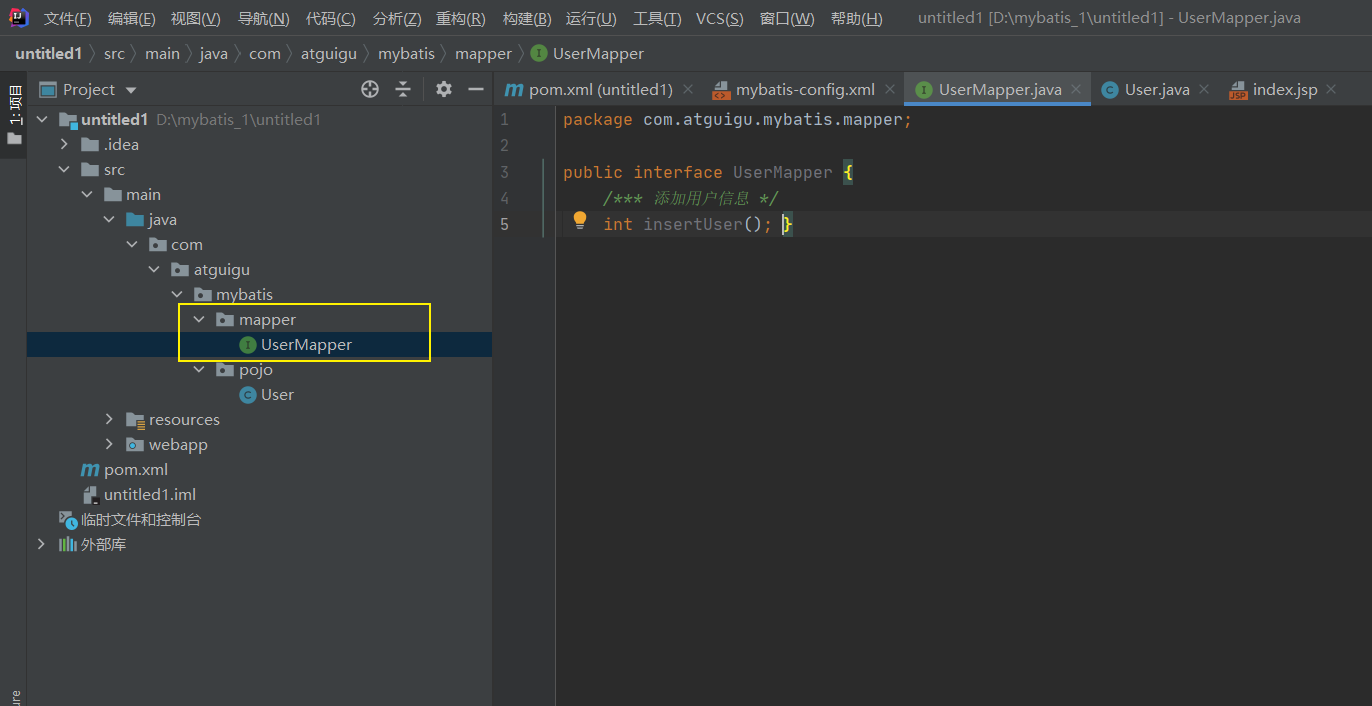Collapse the untitled1 root node
1372x706 pixels.
pyautogui.click(x=42, y=120)
